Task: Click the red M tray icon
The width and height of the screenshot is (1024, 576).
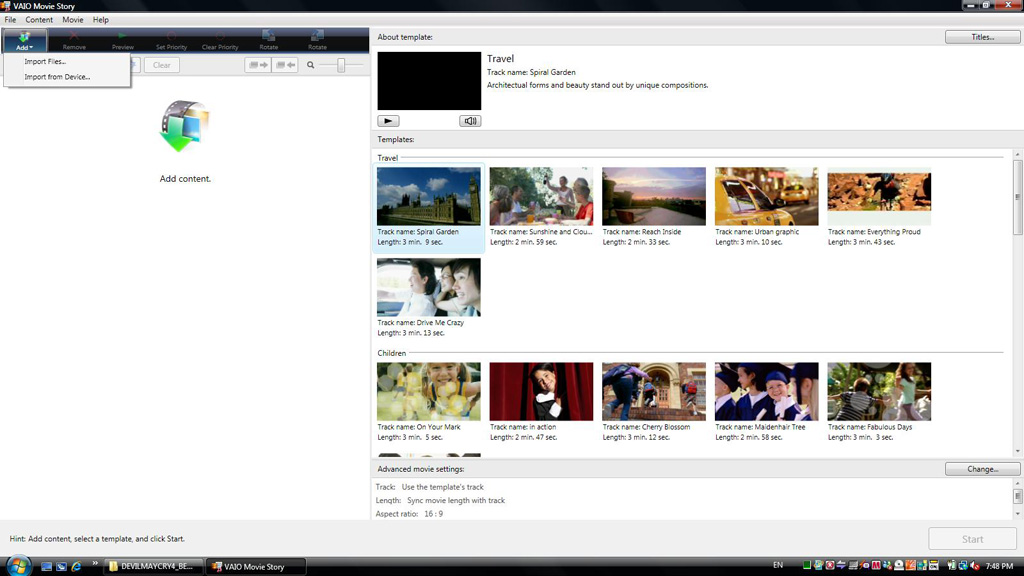Action: (876, 566)
